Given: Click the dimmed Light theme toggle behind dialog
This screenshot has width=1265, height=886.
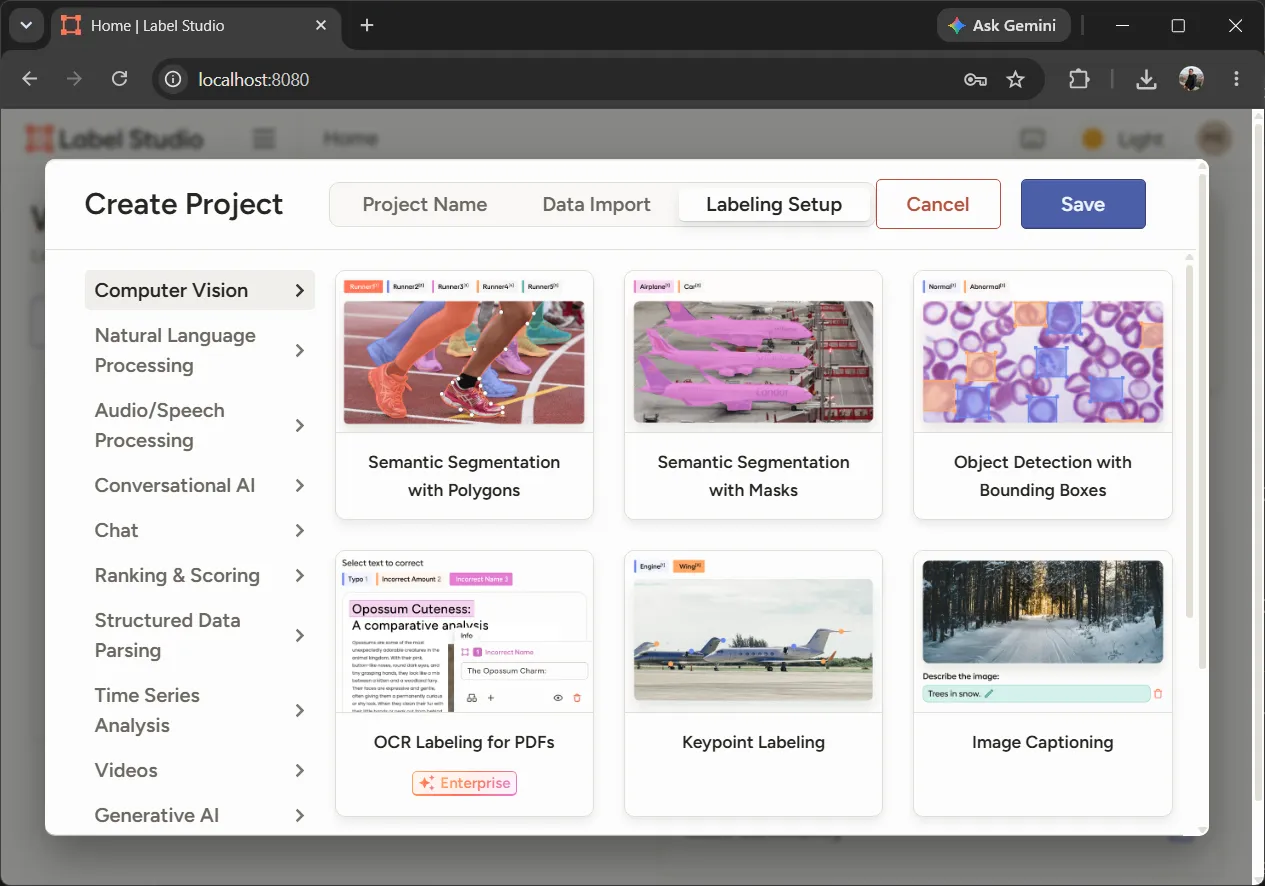Looking at the screenshot, I should (x=1123, y=139).
